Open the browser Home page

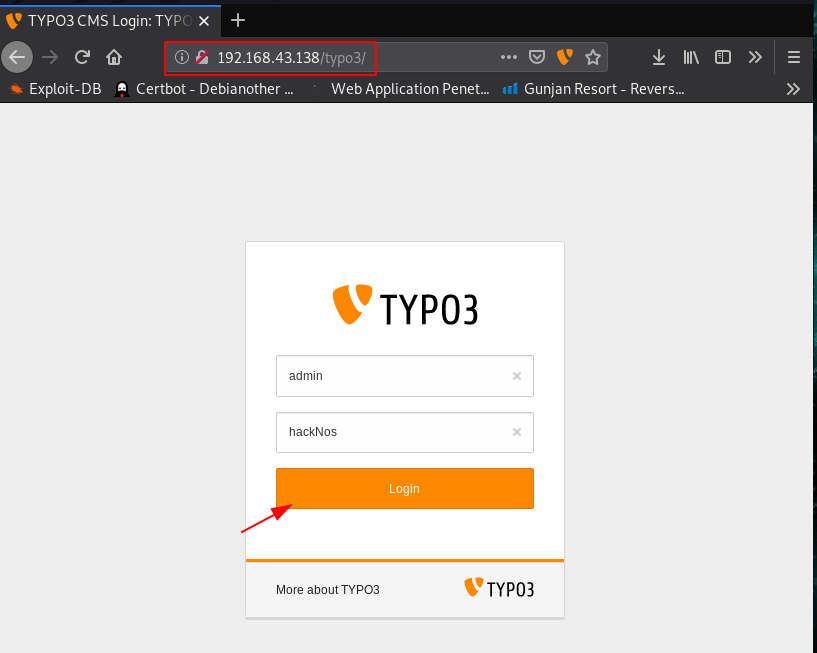114,57
